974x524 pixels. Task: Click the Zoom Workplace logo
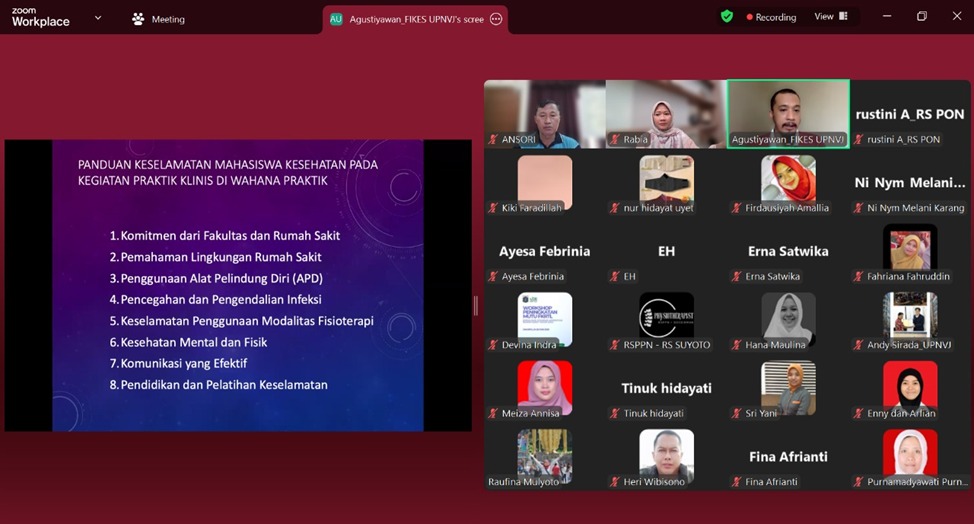point(40,17)
